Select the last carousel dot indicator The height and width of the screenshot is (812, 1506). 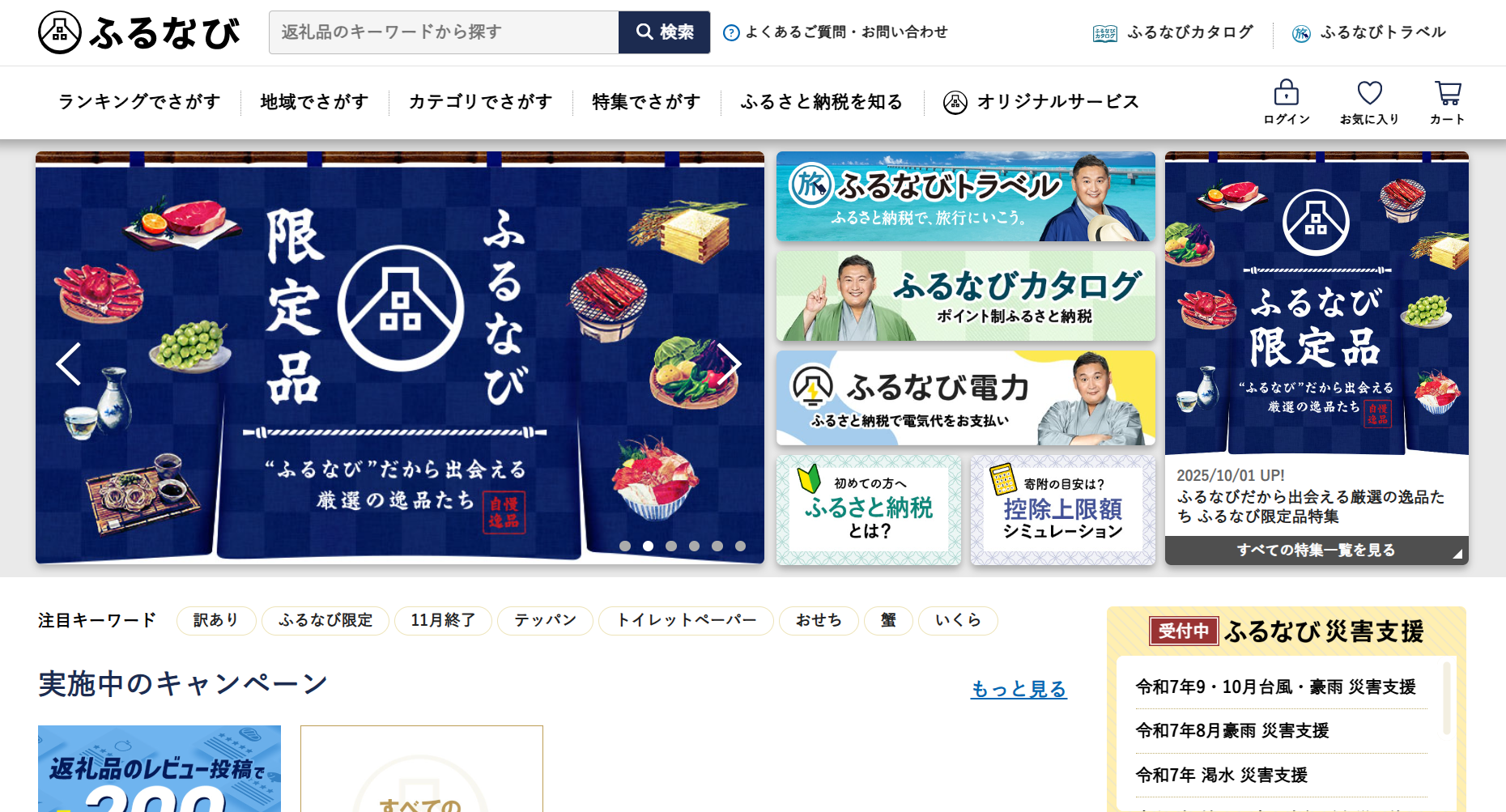(740, 546)
